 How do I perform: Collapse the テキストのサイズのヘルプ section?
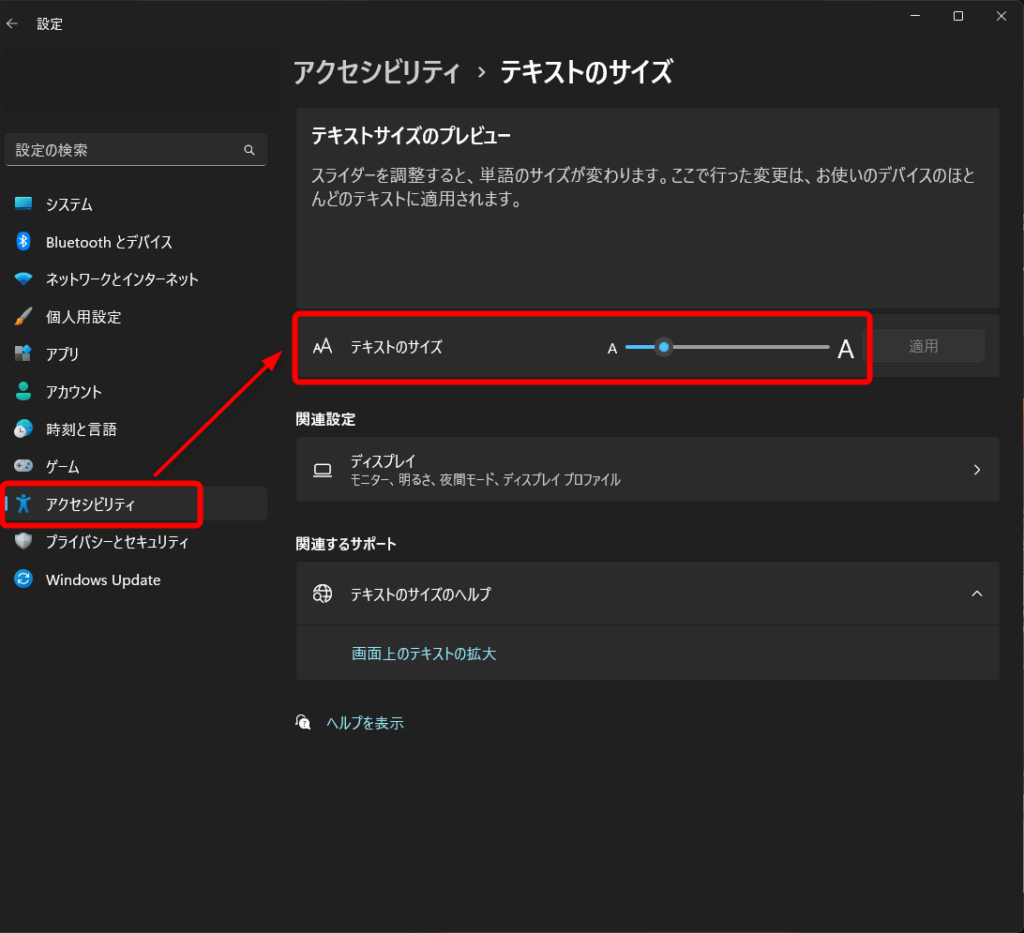[977, 594]
